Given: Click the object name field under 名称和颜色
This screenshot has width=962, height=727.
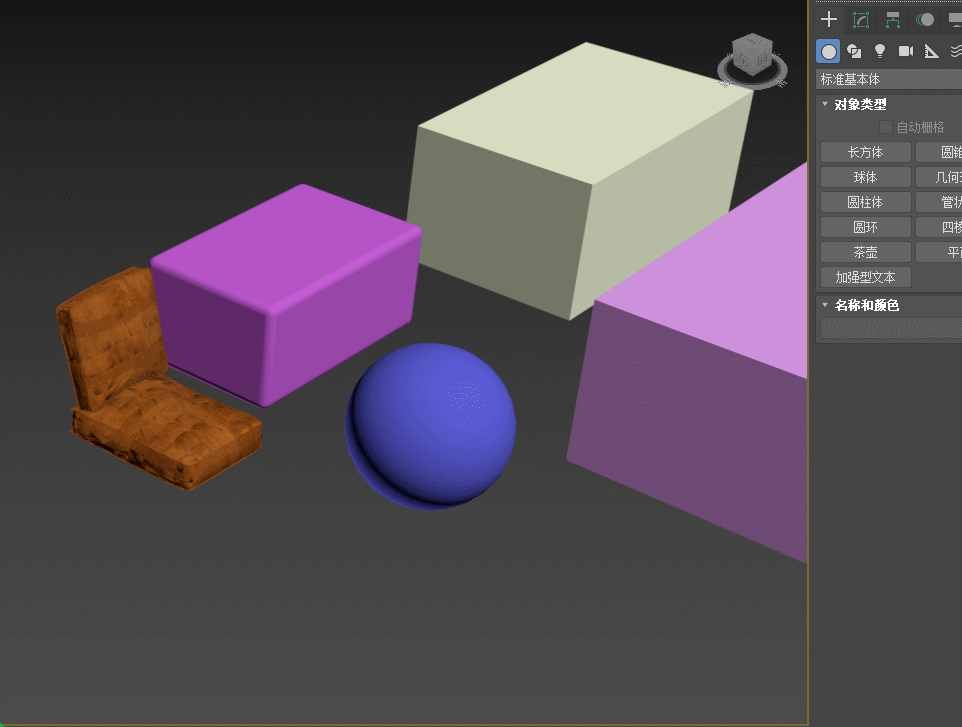Looking at the screenshot, I should pos(888,328).
